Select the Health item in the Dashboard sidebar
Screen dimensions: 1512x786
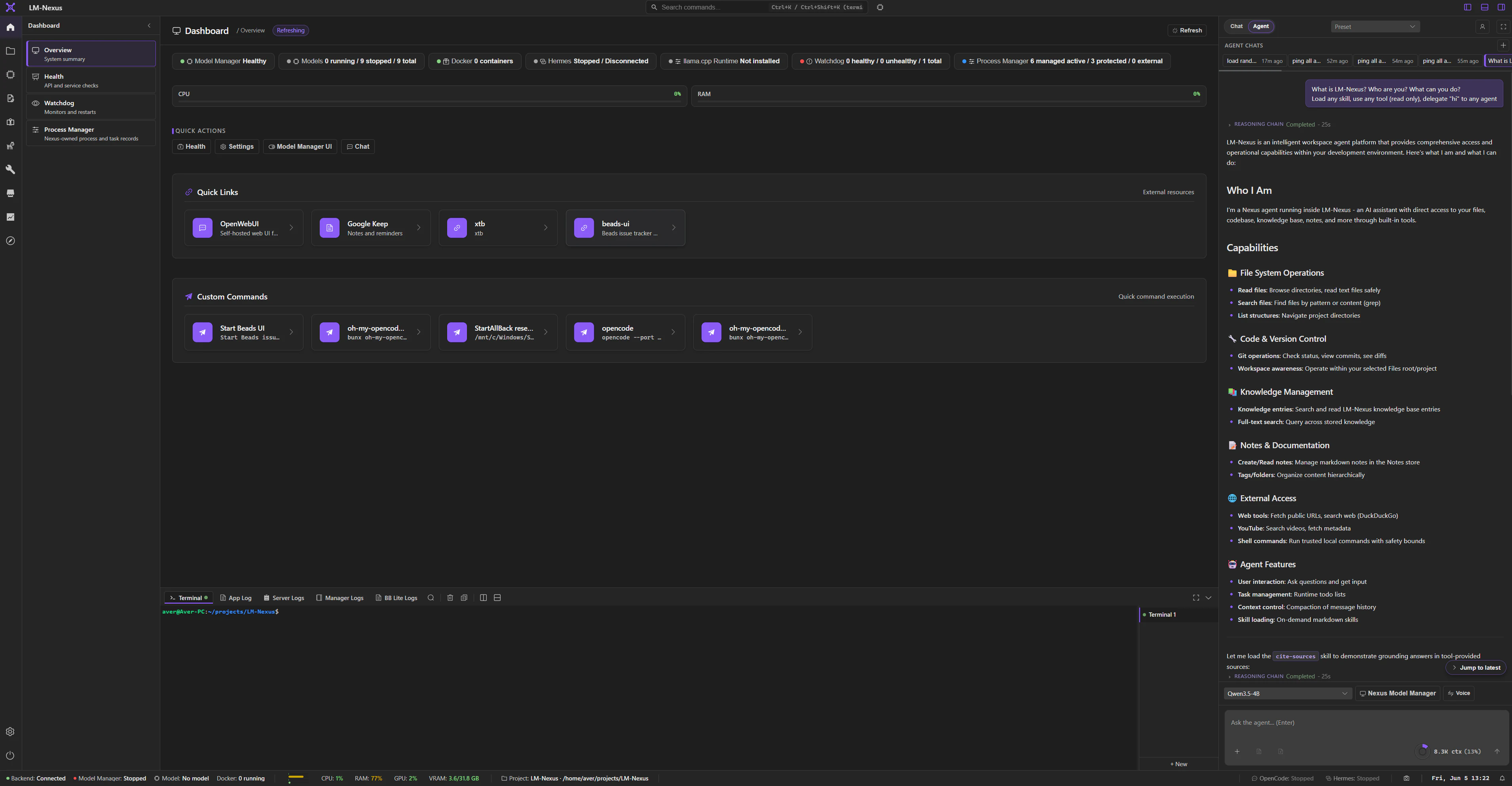(91, 81)
